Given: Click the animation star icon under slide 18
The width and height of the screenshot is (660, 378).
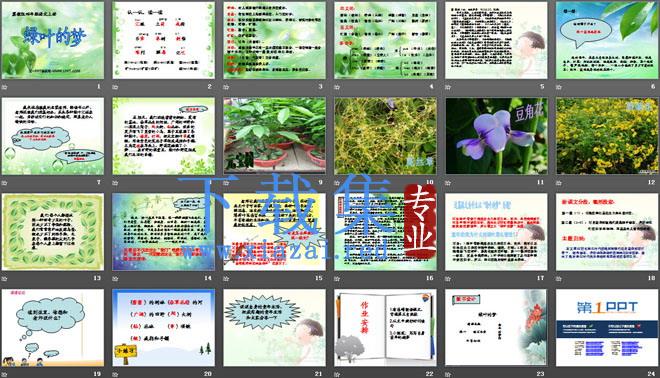Looking at the screenshot, I should click(559, 278).
